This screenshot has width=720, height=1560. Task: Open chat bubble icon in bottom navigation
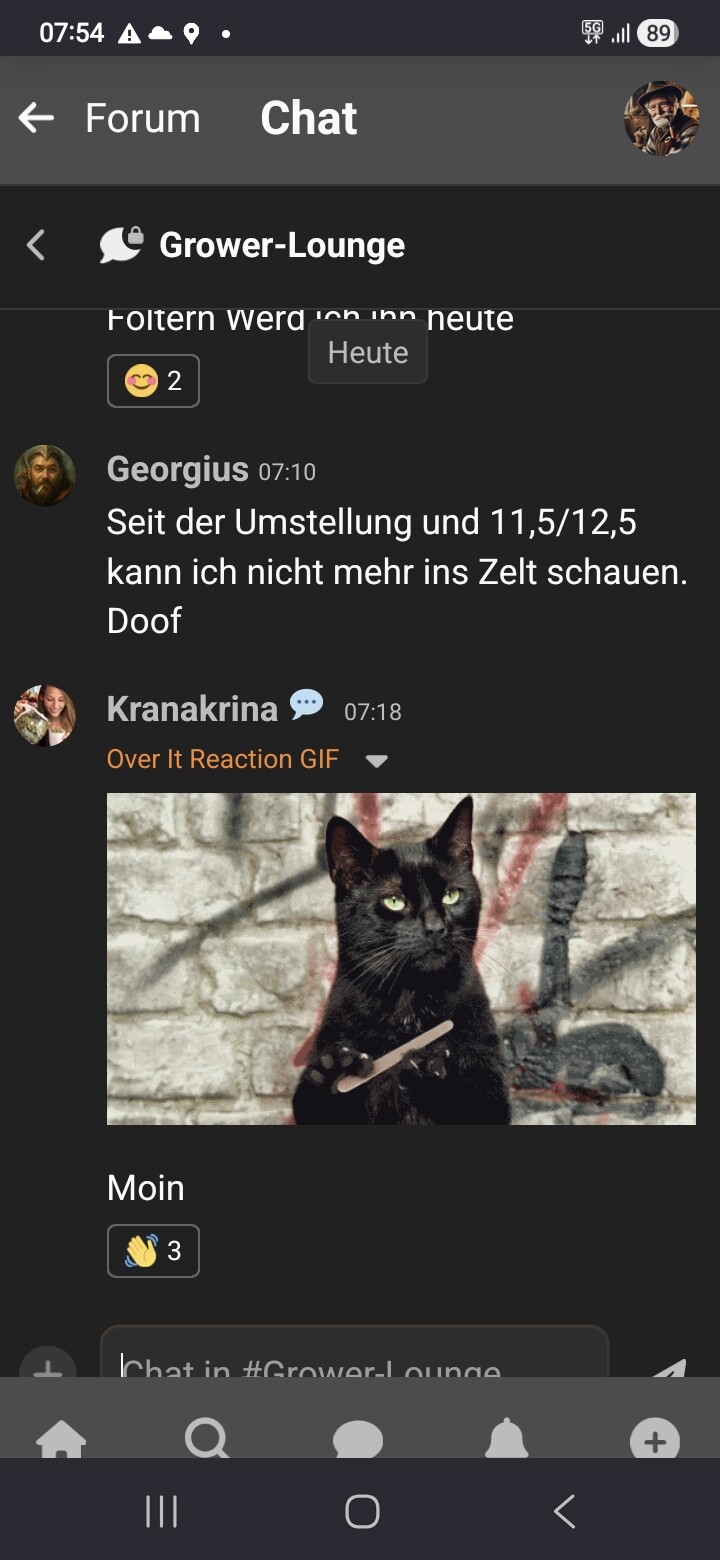[358, 1438]
